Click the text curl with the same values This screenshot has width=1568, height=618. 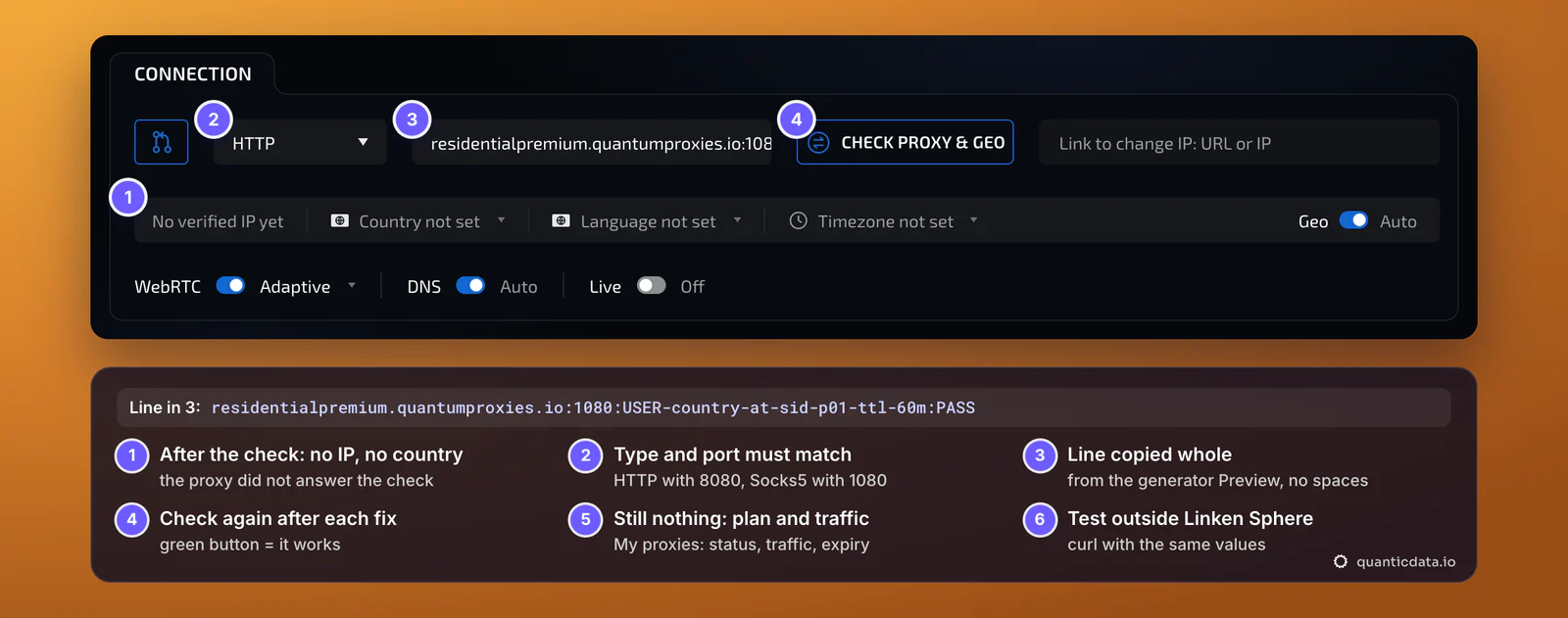coord(1166,545)
